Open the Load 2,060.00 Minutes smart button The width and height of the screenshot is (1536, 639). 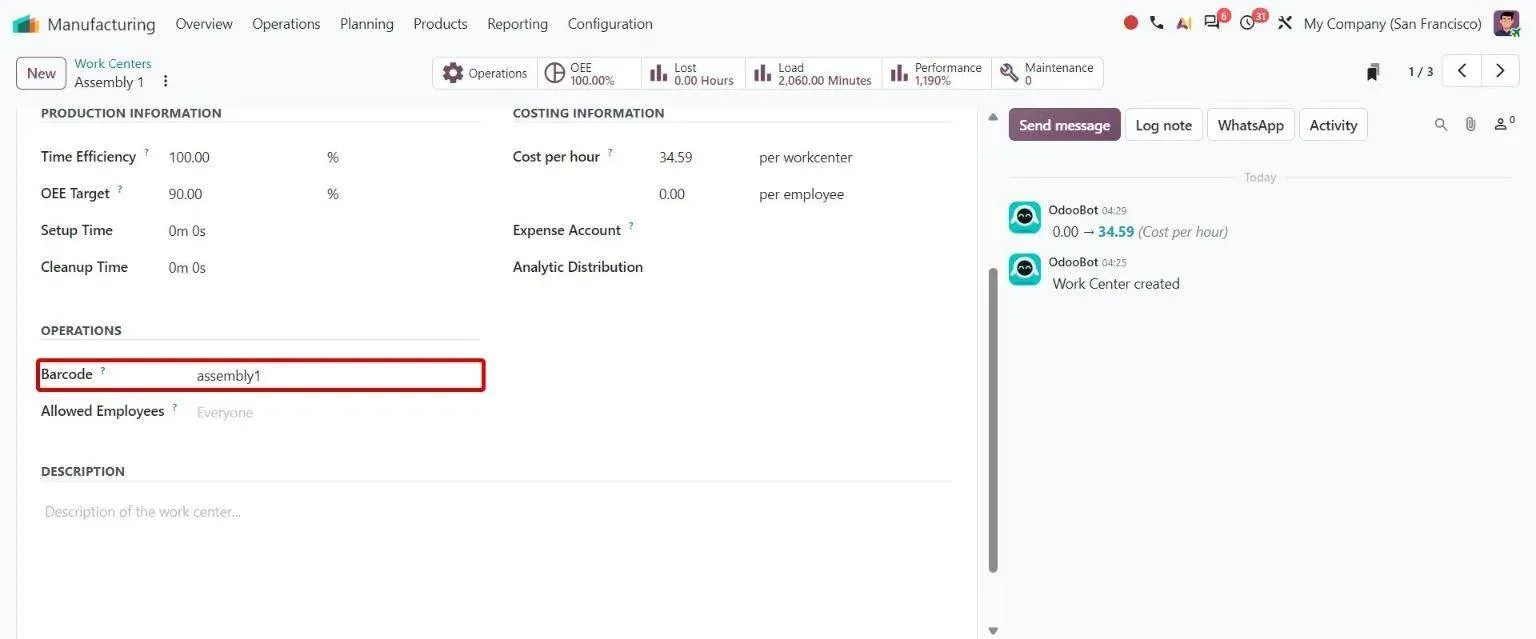(813, 73)
